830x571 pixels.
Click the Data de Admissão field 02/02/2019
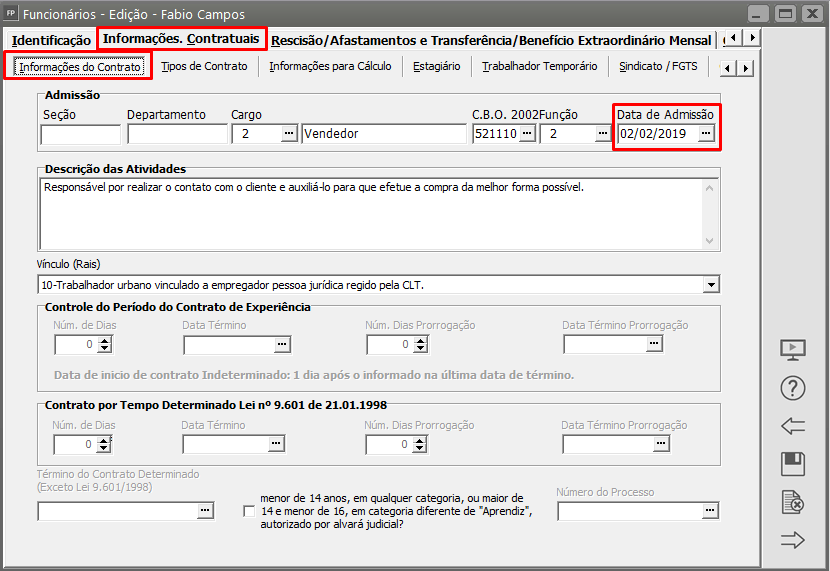click(x=658, y=134)
